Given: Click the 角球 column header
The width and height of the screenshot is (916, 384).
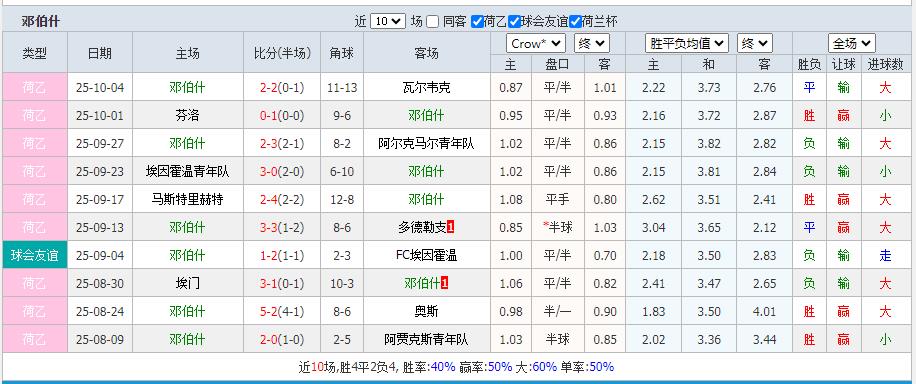Looking at the screenshot, I should click(x=342, y=53).
